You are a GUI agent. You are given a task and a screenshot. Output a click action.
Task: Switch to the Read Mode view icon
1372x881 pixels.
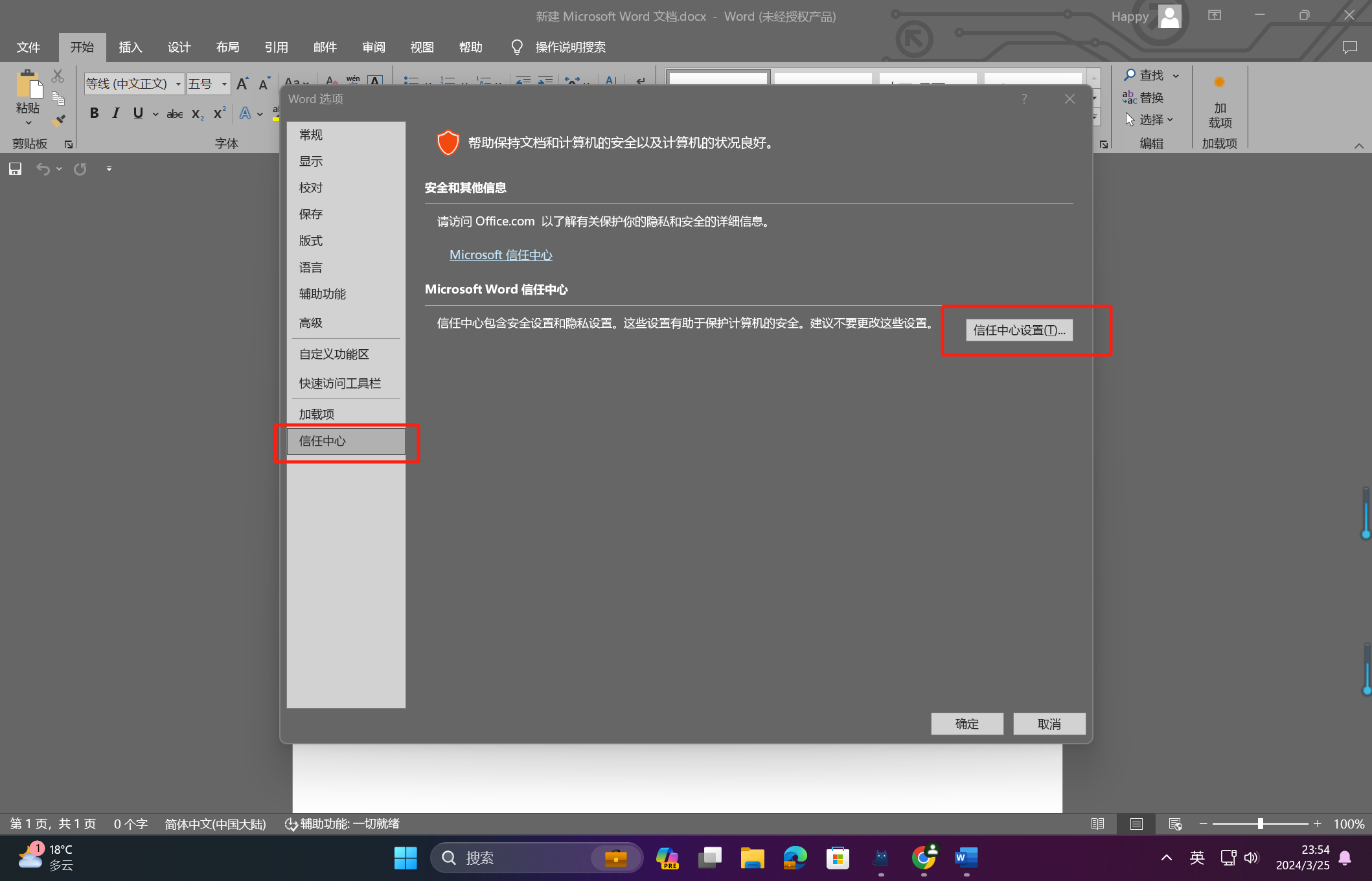1097,824
